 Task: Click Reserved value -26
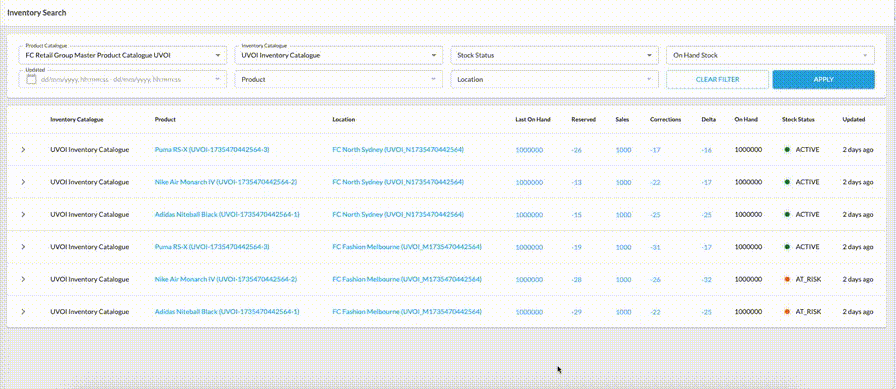coord(577,150)
